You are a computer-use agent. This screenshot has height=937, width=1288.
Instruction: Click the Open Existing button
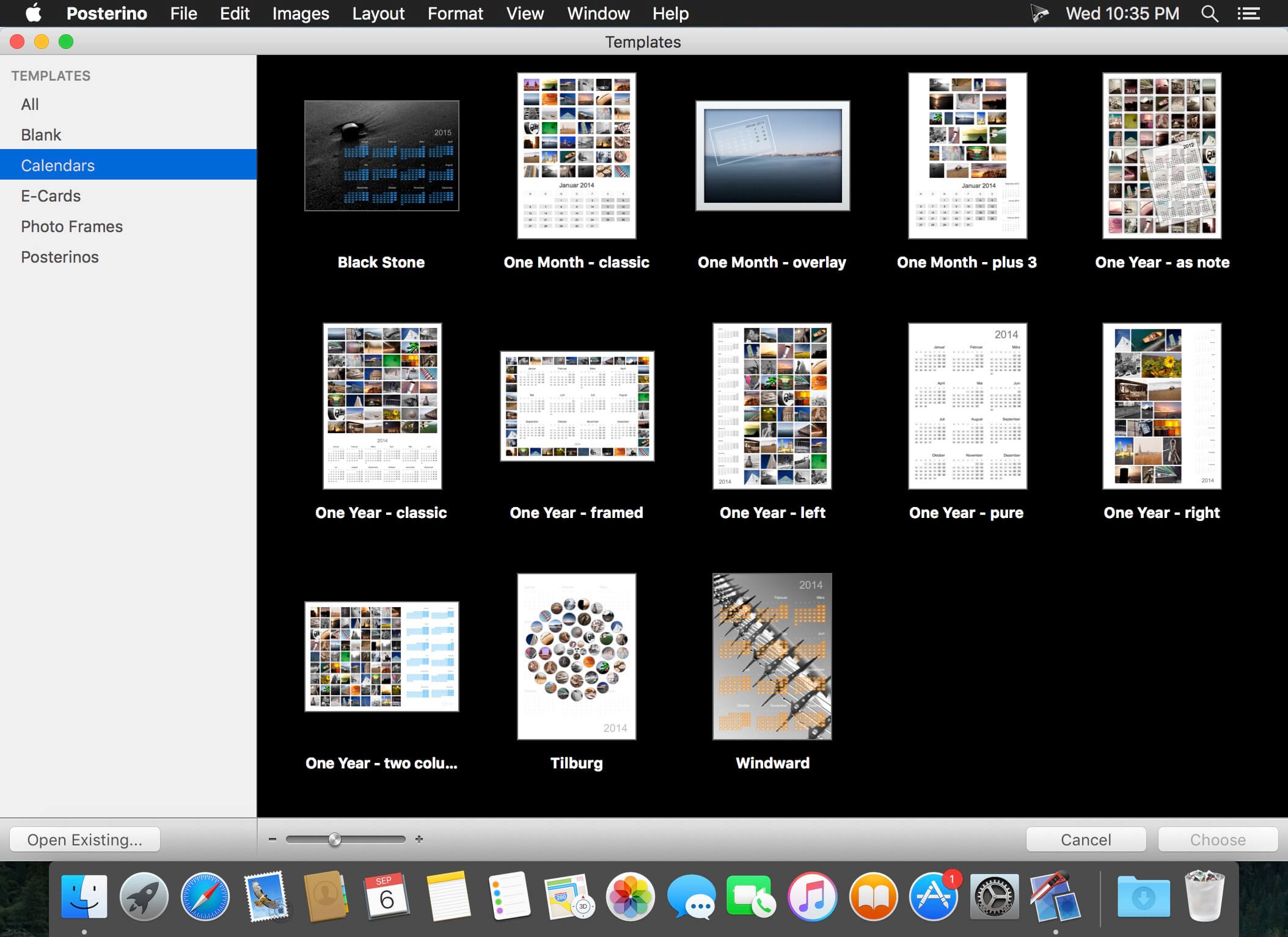pos(84,839)
